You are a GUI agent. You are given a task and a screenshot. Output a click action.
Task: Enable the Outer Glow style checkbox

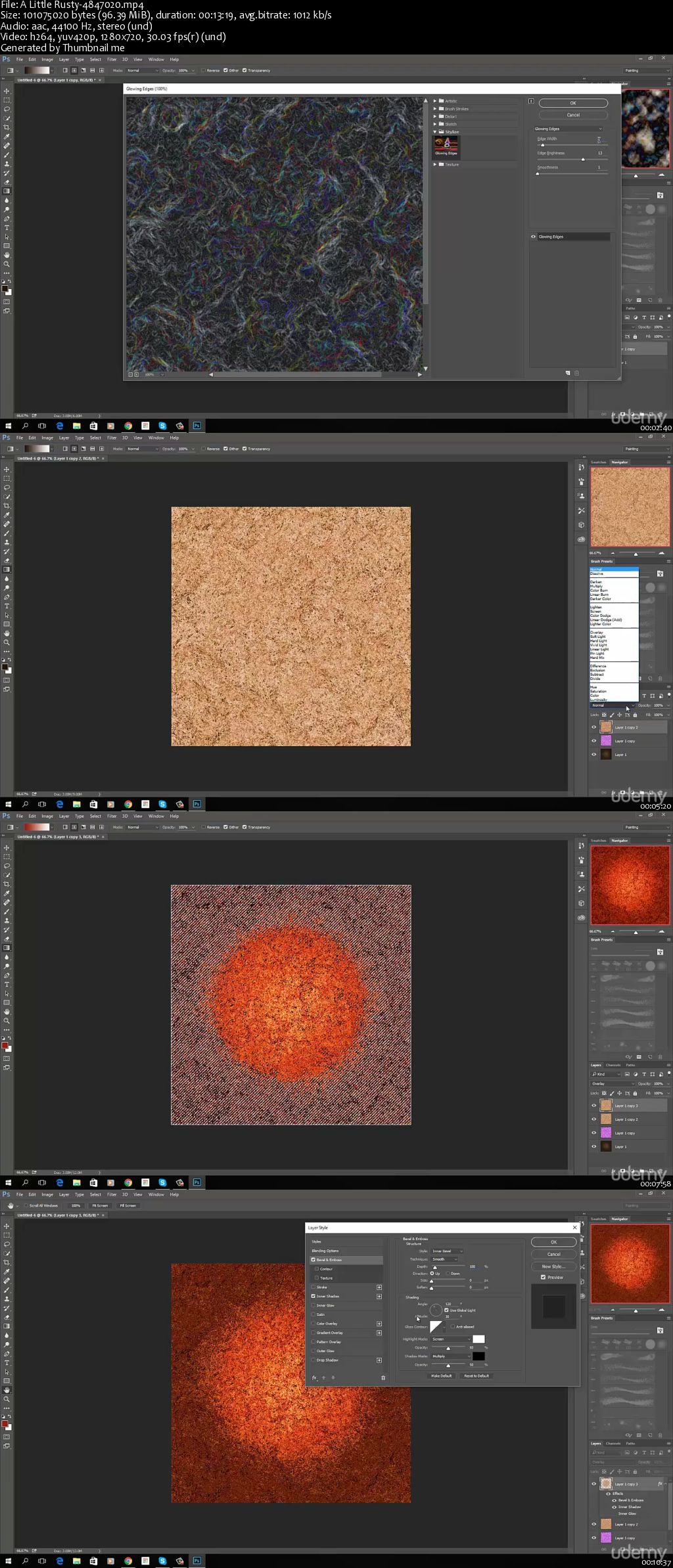[313, 1351]
